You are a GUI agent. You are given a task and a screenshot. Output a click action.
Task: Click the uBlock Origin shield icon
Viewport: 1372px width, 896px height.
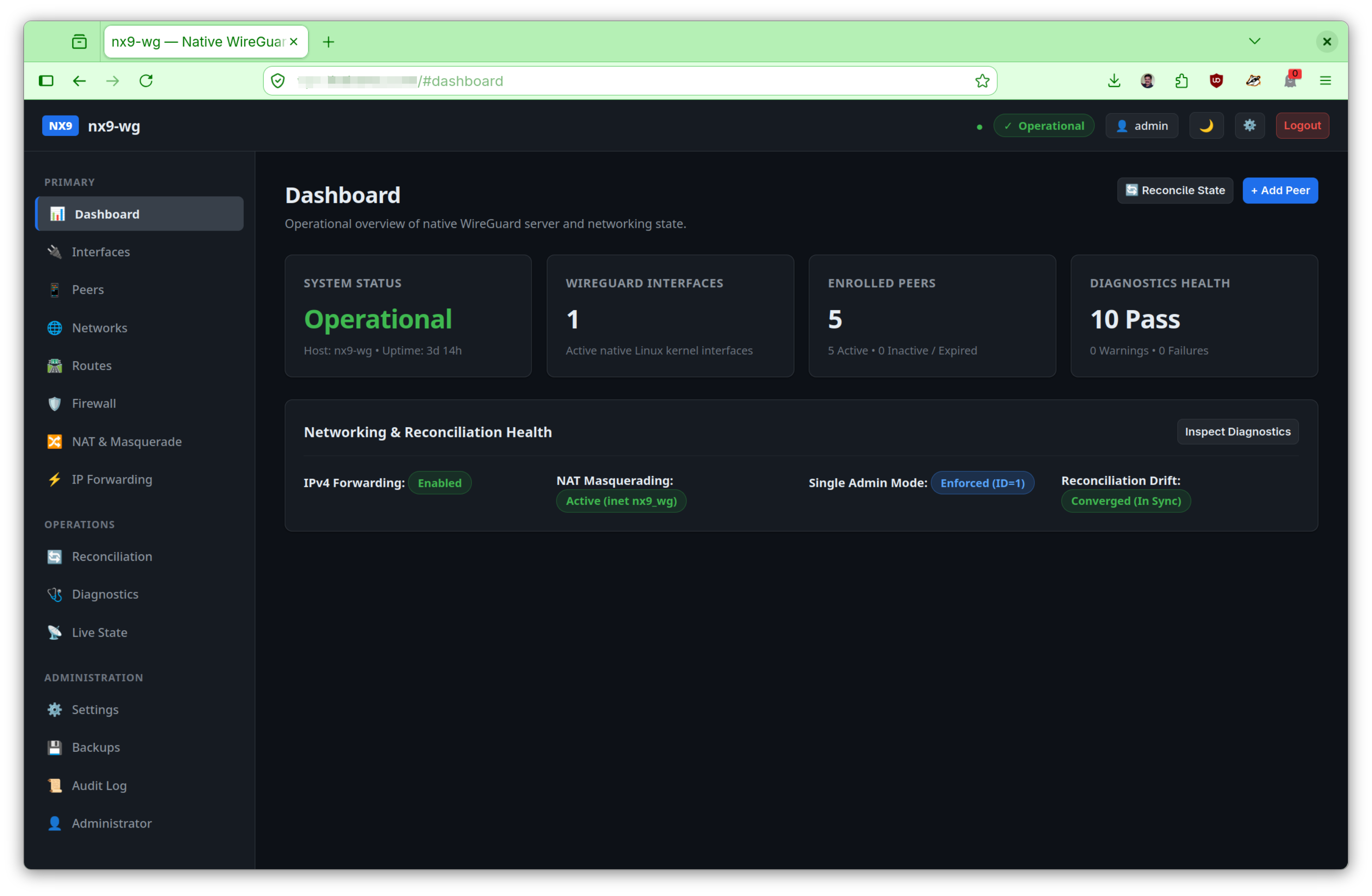(1217, 80)
